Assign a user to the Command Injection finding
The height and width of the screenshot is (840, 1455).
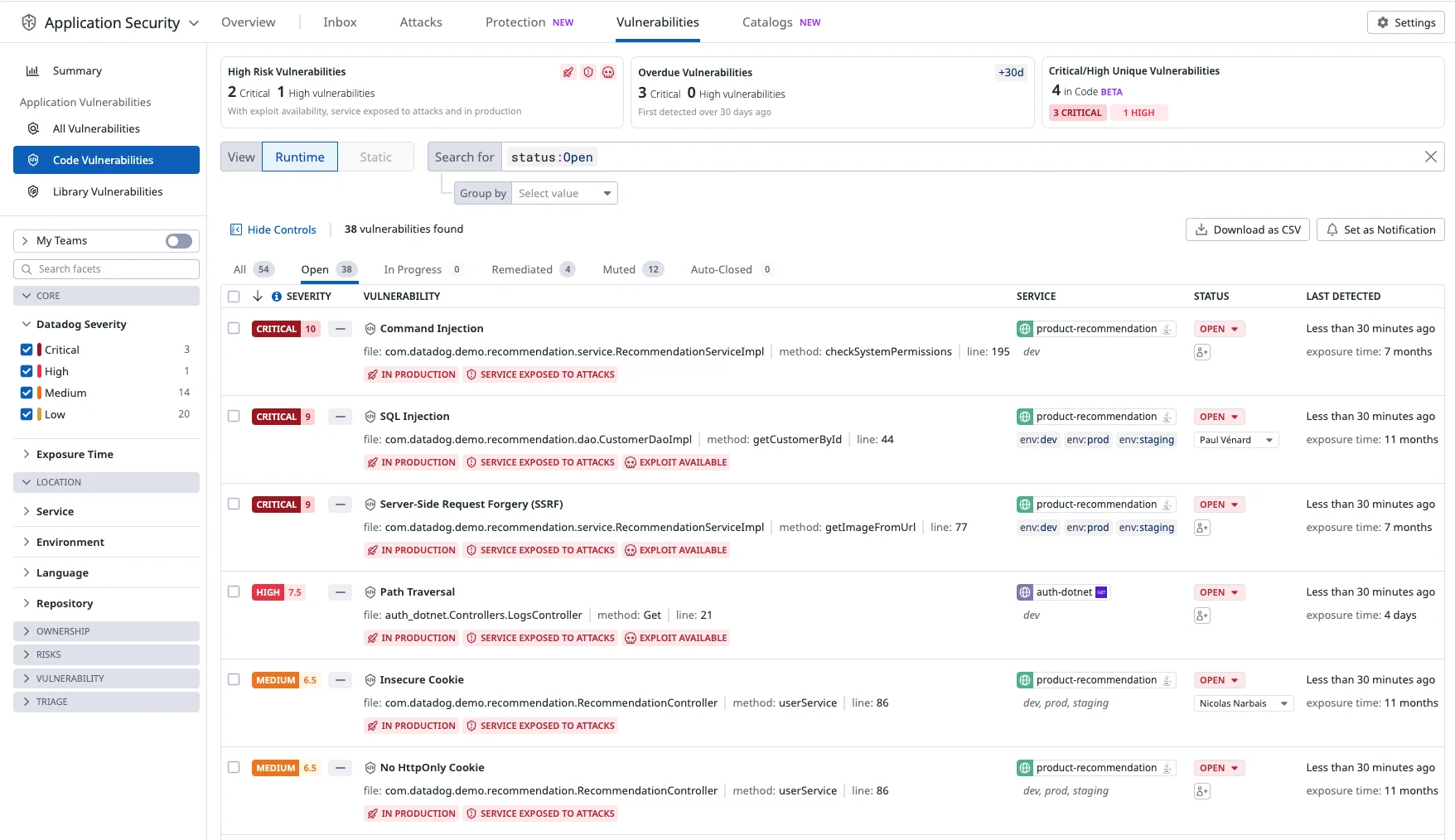[x=1201, y=351]
